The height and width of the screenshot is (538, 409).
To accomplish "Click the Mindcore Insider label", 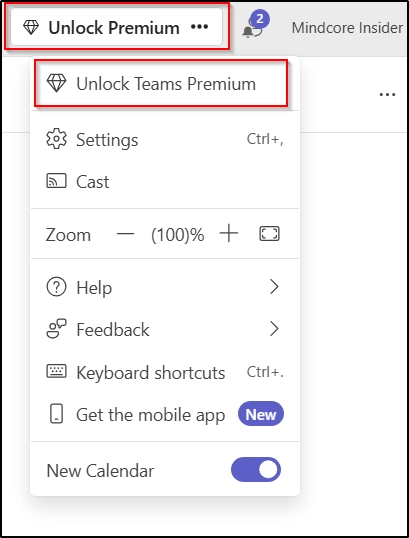I will click(347, 28).
